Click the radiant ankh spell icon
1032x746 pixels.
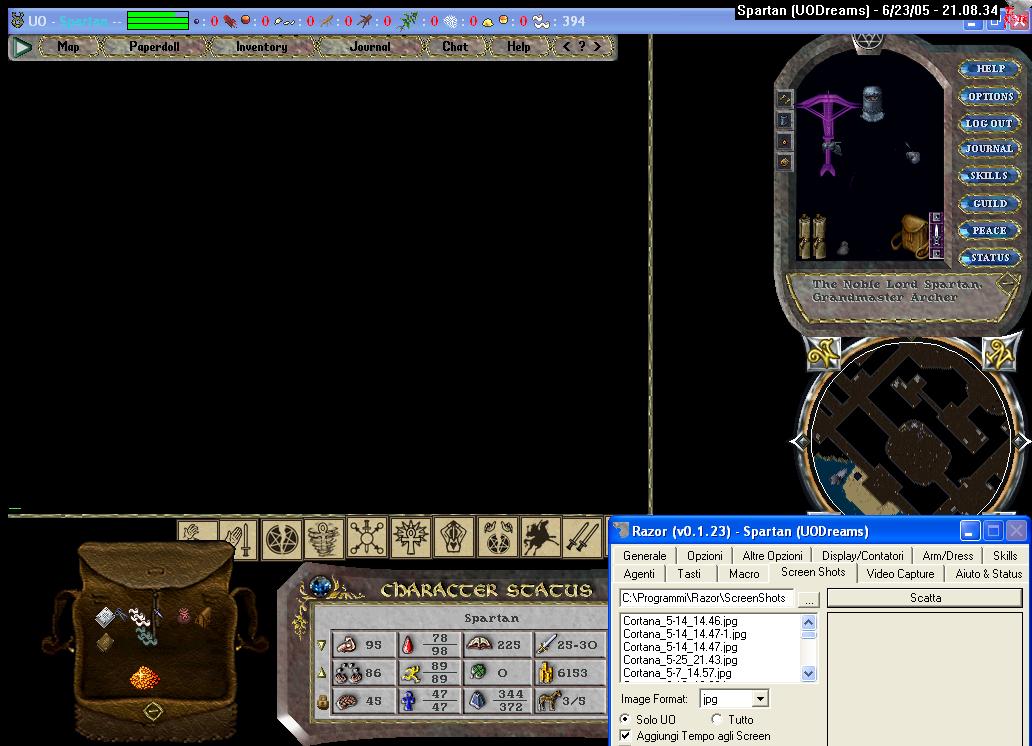tap(411, 537)
